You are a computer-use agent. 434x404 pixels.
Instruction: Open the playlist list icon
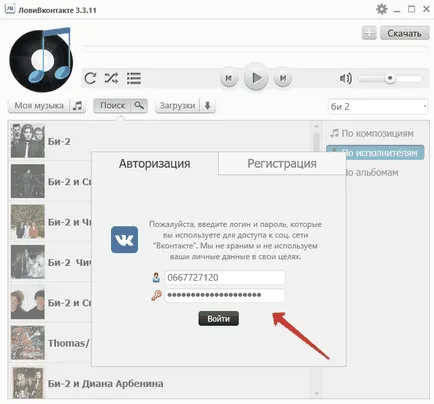tap(134, 79)
